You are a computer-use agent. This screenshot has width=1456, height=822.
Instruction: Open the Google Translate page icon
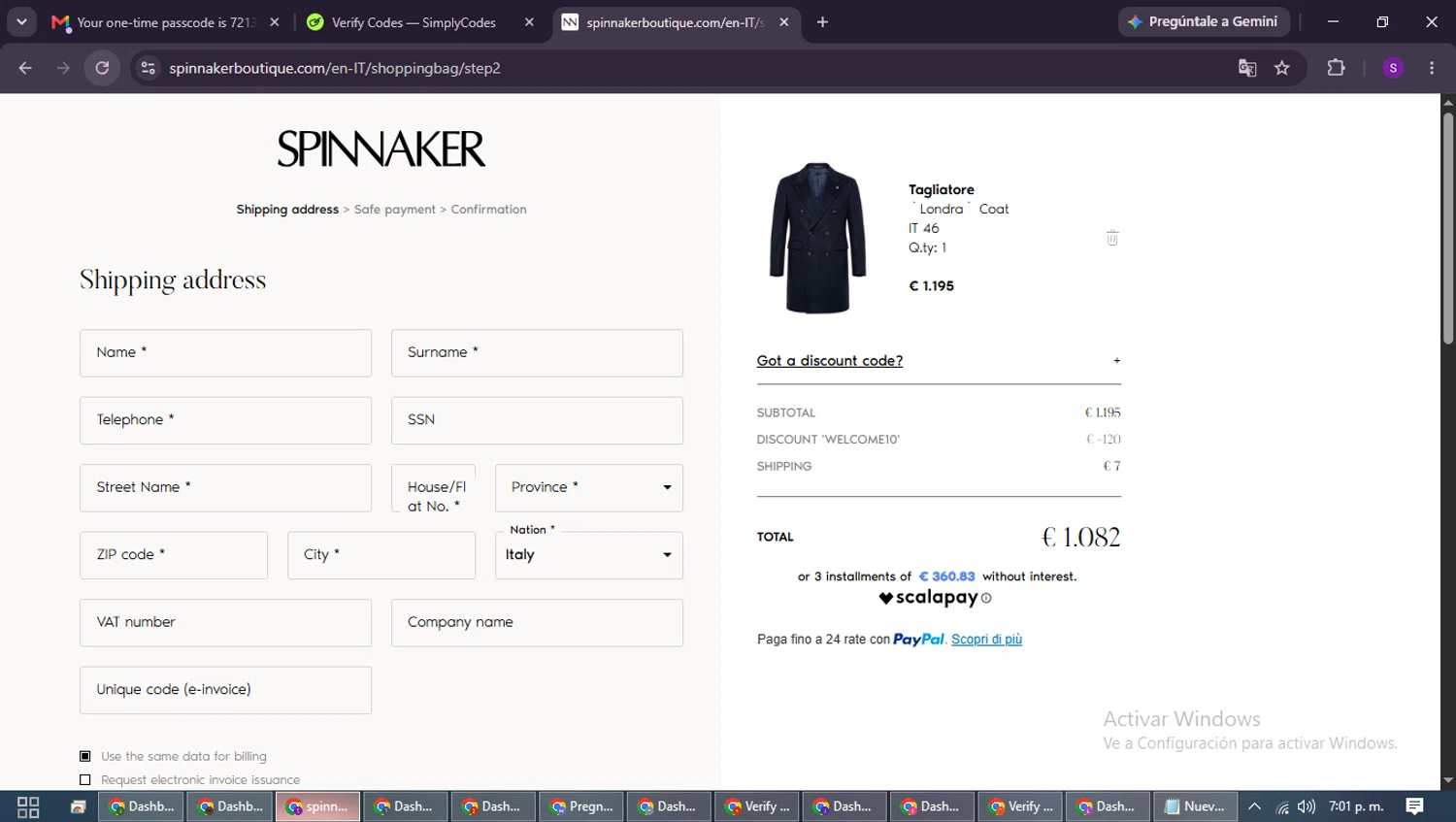tap(1247, 68)
